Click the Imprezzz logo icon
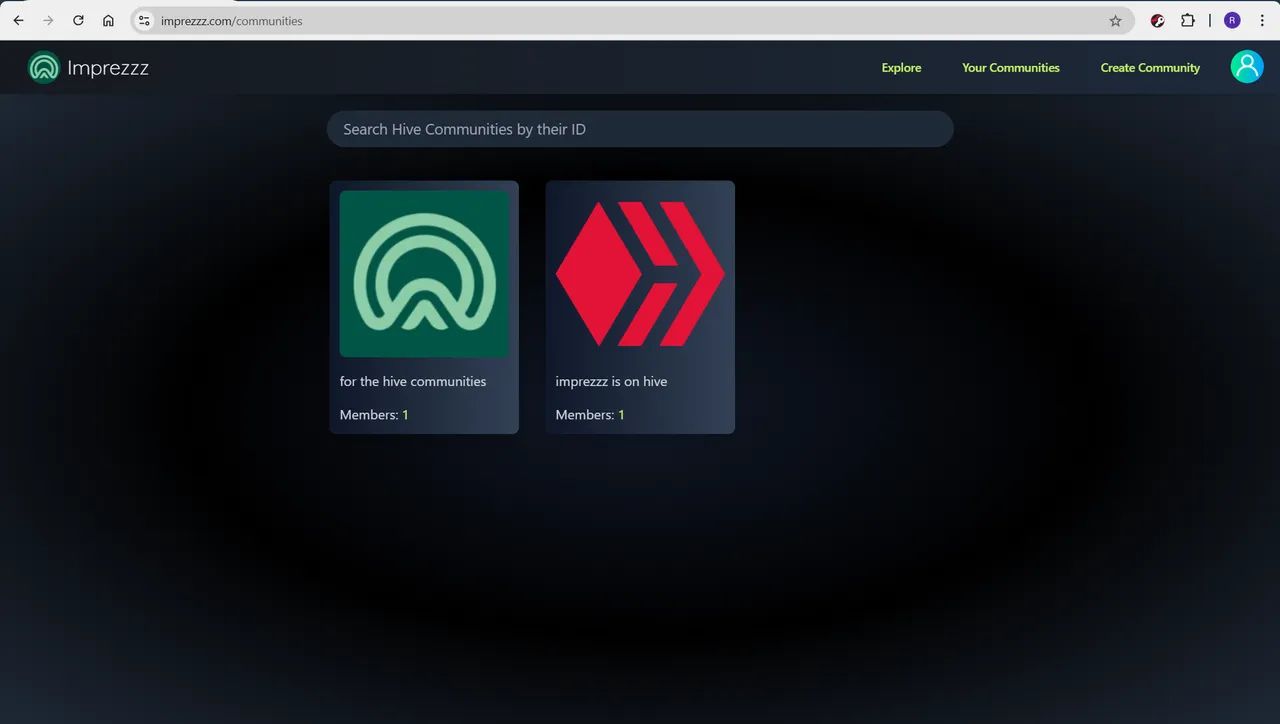Viewport: 1280px width, 724px height. [44, 68]
